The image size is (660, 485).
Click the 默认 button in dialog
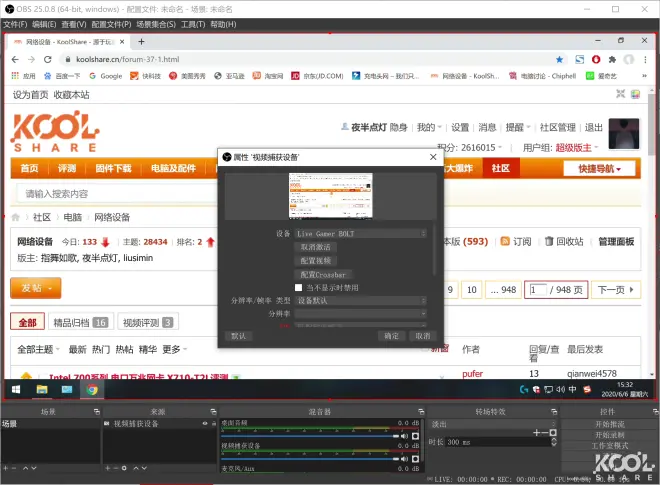click(x=238, y=336)
